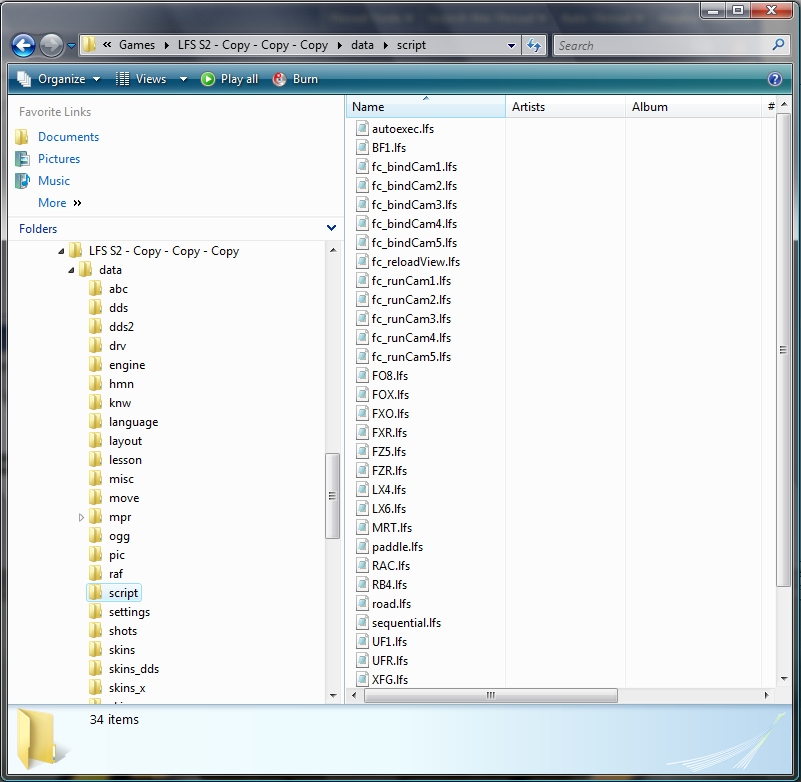Viewport: 801px width, 782px height.
Task: Select RB4.lfs file name
Action: pyautogui.click(x=389, y=584)
